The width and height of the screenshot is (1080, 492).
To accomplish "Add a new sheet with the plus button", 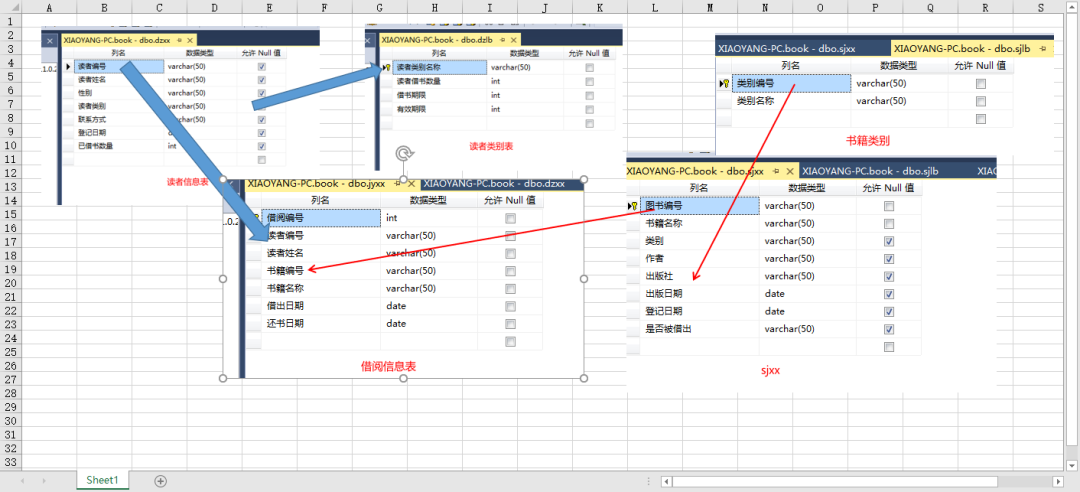I will (160, 481).
